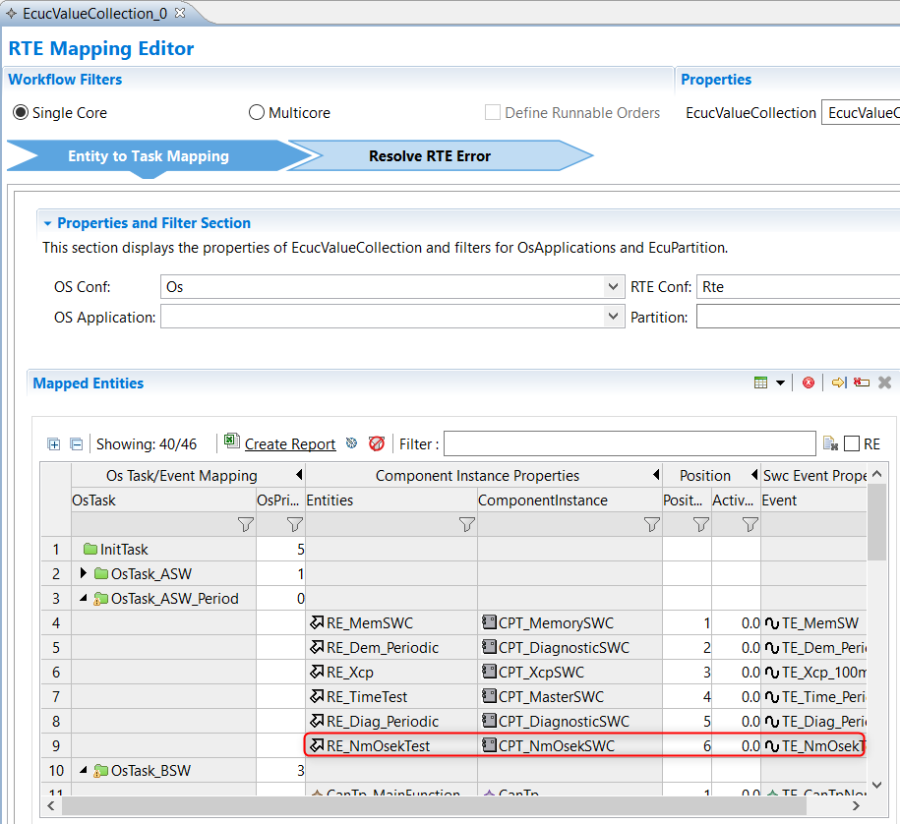Click the component icon next to CPT_XcpSWC
Screen dimensions: 900x824
click(489, 671)
